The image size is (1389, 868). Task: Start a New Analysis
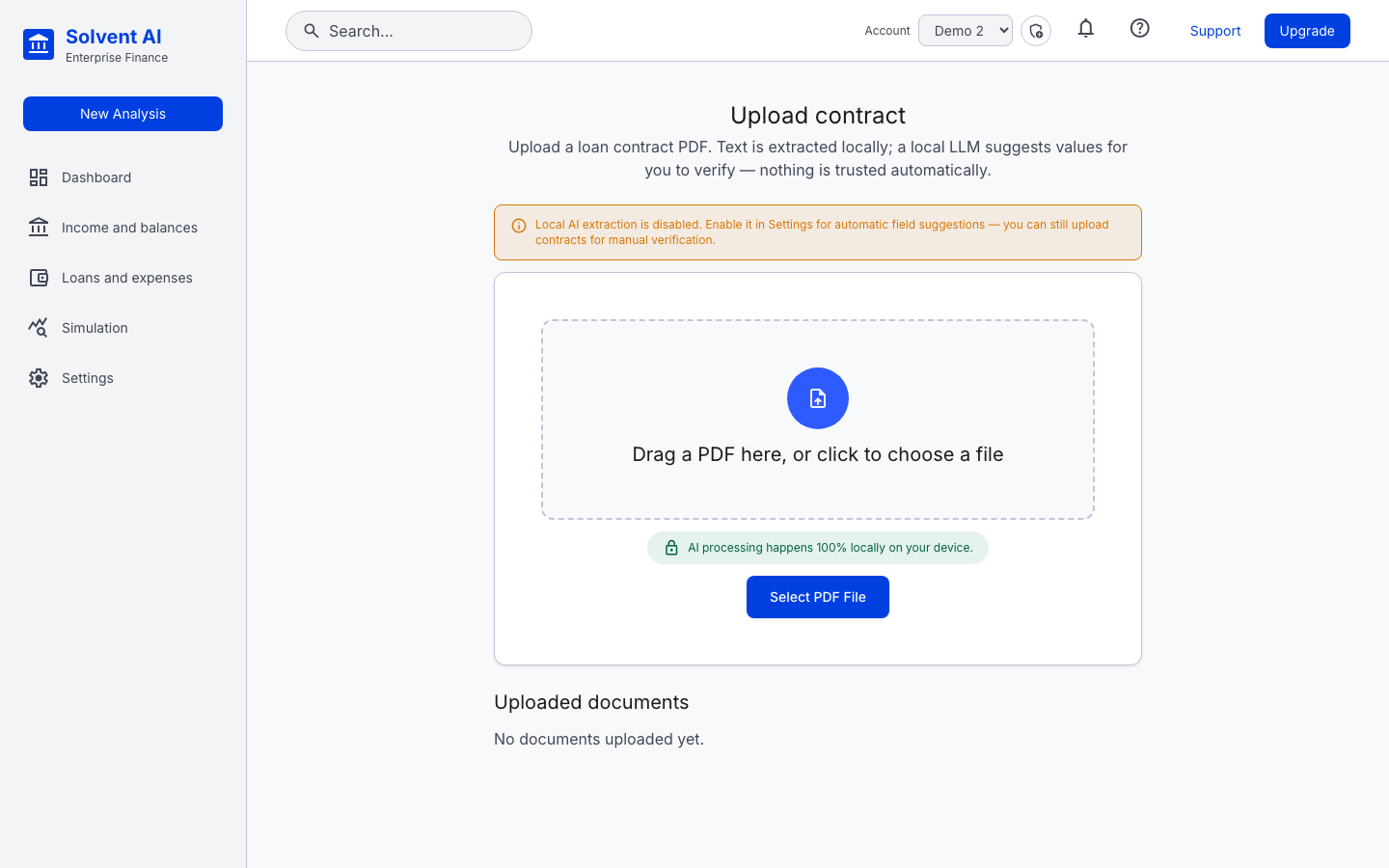(123, 114)
